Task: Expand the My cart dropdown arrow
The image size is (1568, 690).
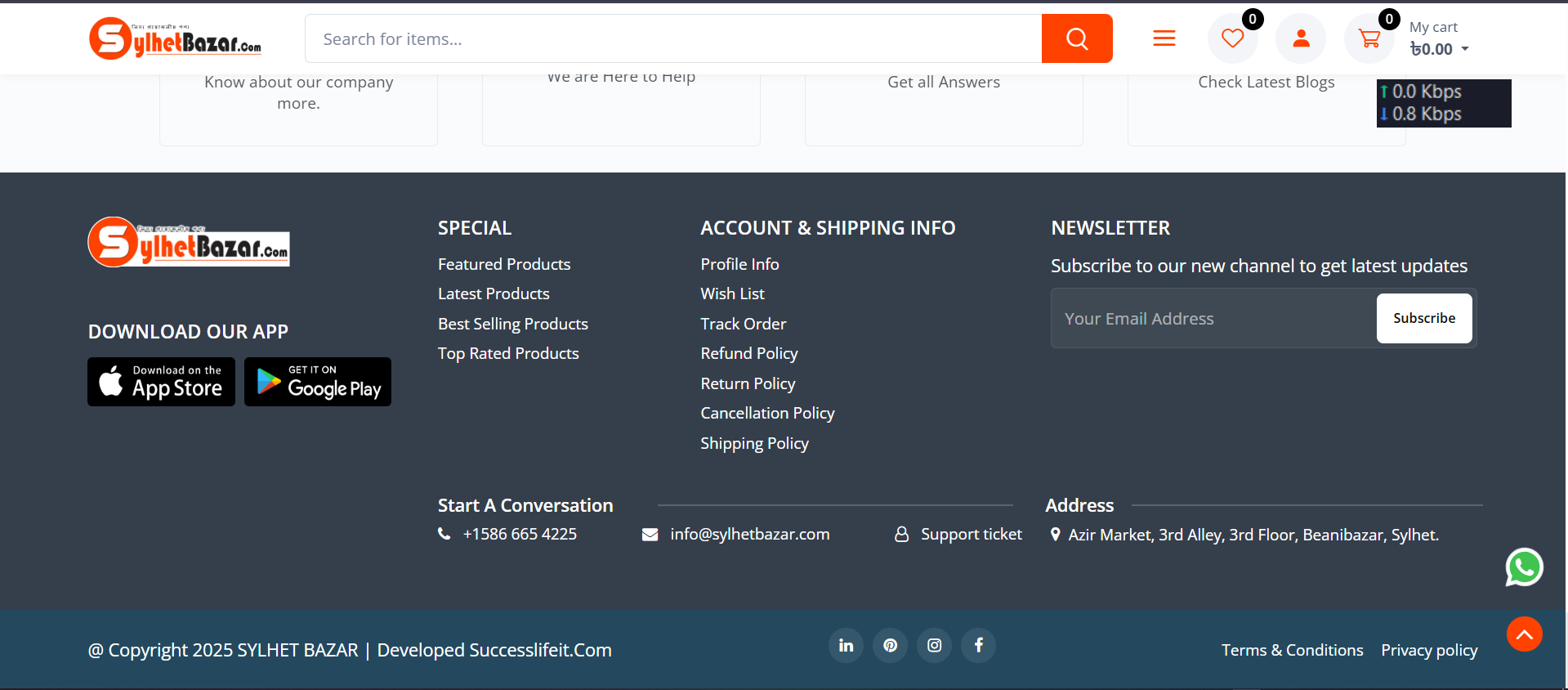Action: click(1465, 49)
